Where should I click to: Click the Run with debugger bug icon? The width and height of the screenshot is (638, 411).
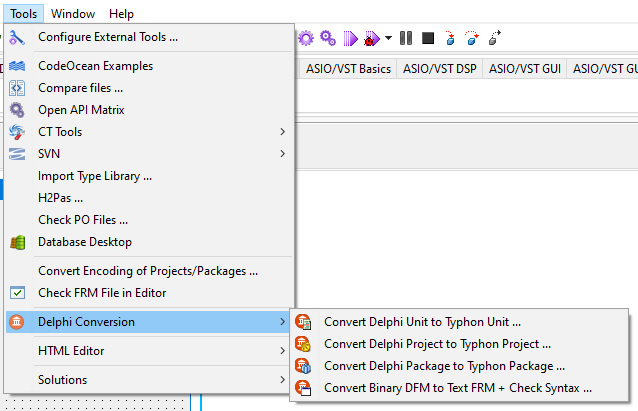pyautogui.click(x=371, y=39)
